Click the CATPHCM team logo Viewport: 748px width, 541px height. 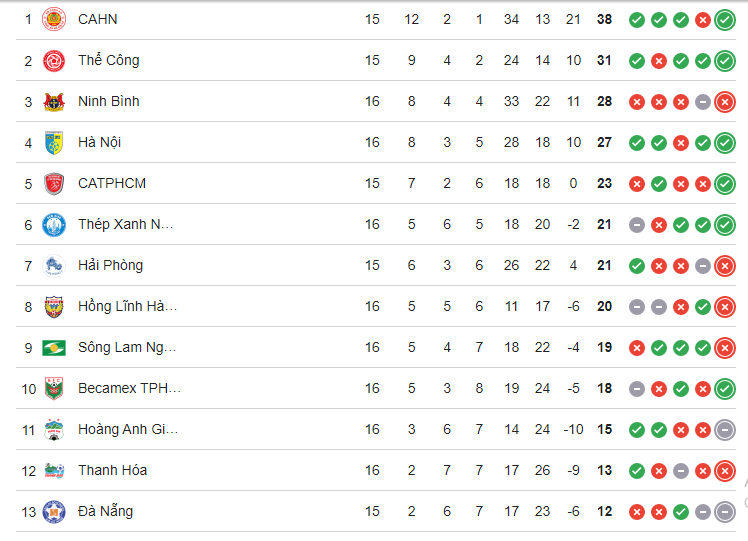(54, 183)
